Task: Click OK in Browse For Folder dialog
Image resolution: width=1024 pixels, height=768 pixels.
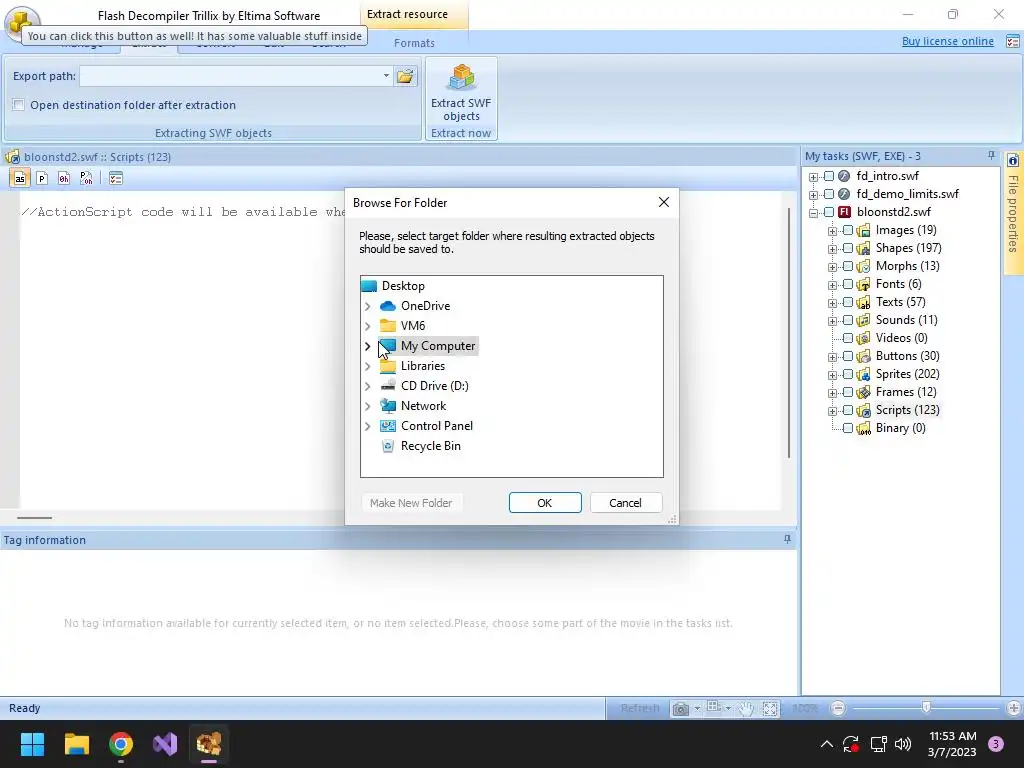Action: [x=545, y=503]
